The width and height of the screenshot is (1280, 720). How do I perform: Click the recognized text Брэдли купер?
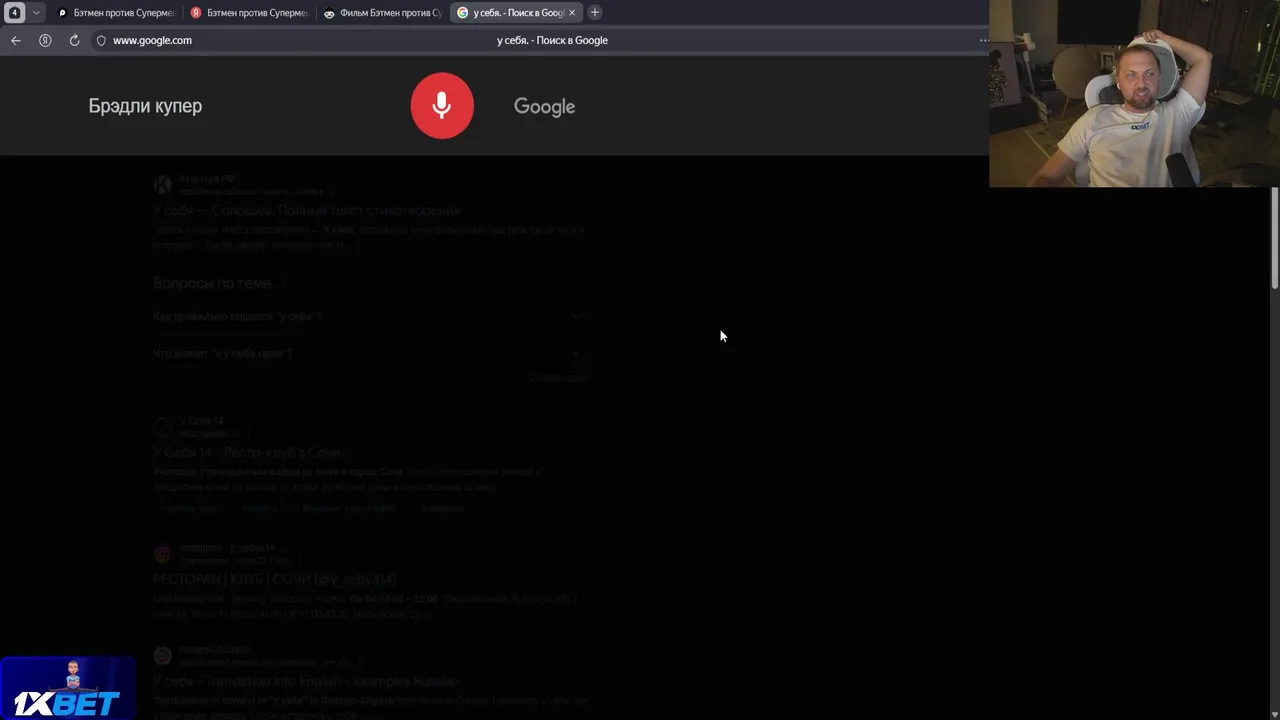tap(145, 106)
